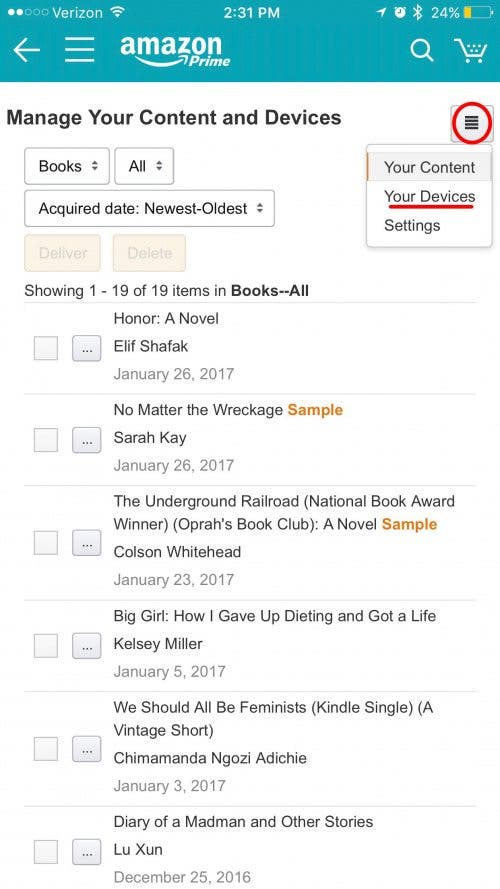The image size is (500, 889).
Task: Check the box for Honor: A Novel
Action: (46, 348)
